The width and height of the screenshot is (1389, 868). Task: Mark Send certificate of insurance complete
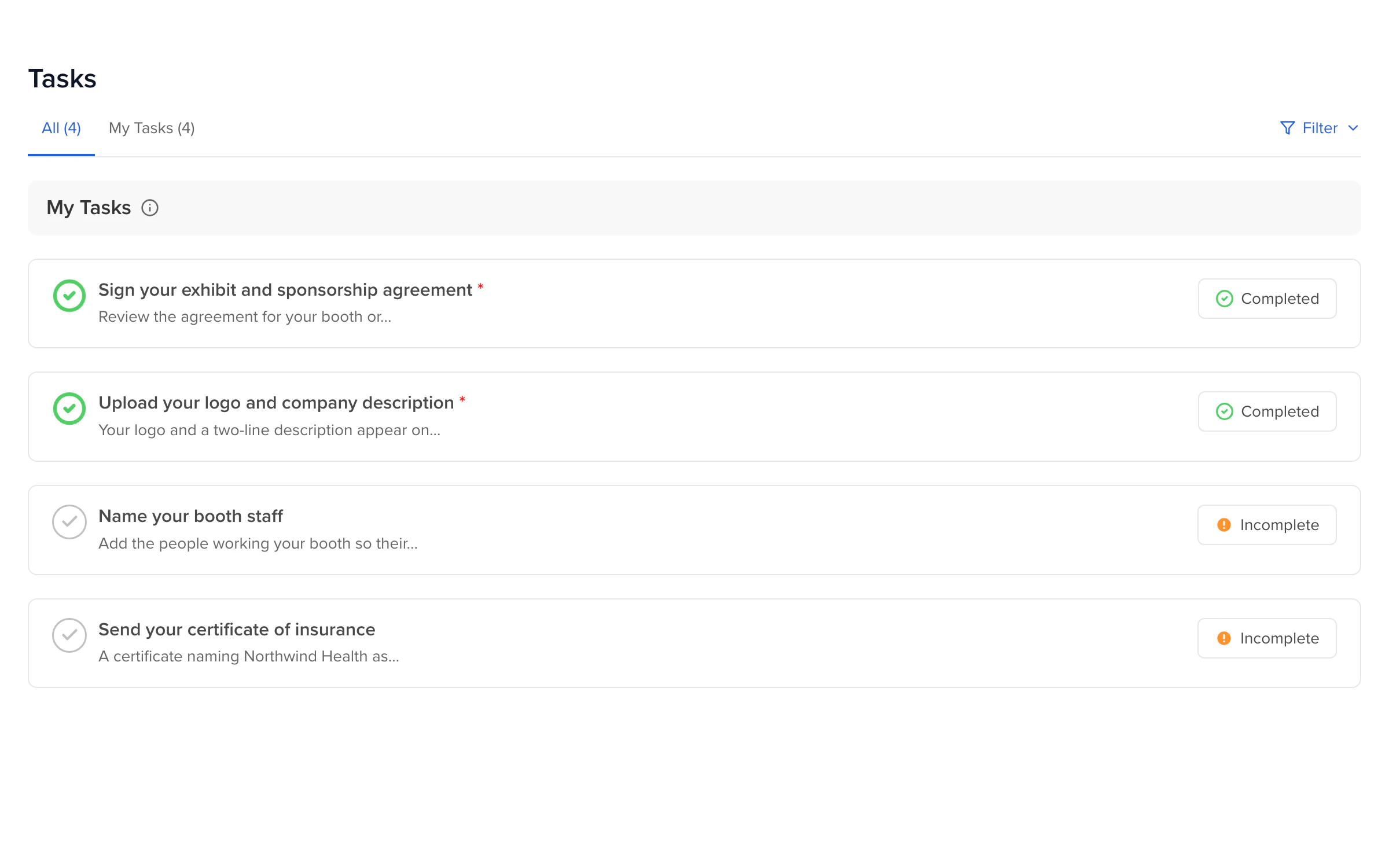tap(69, 635)
